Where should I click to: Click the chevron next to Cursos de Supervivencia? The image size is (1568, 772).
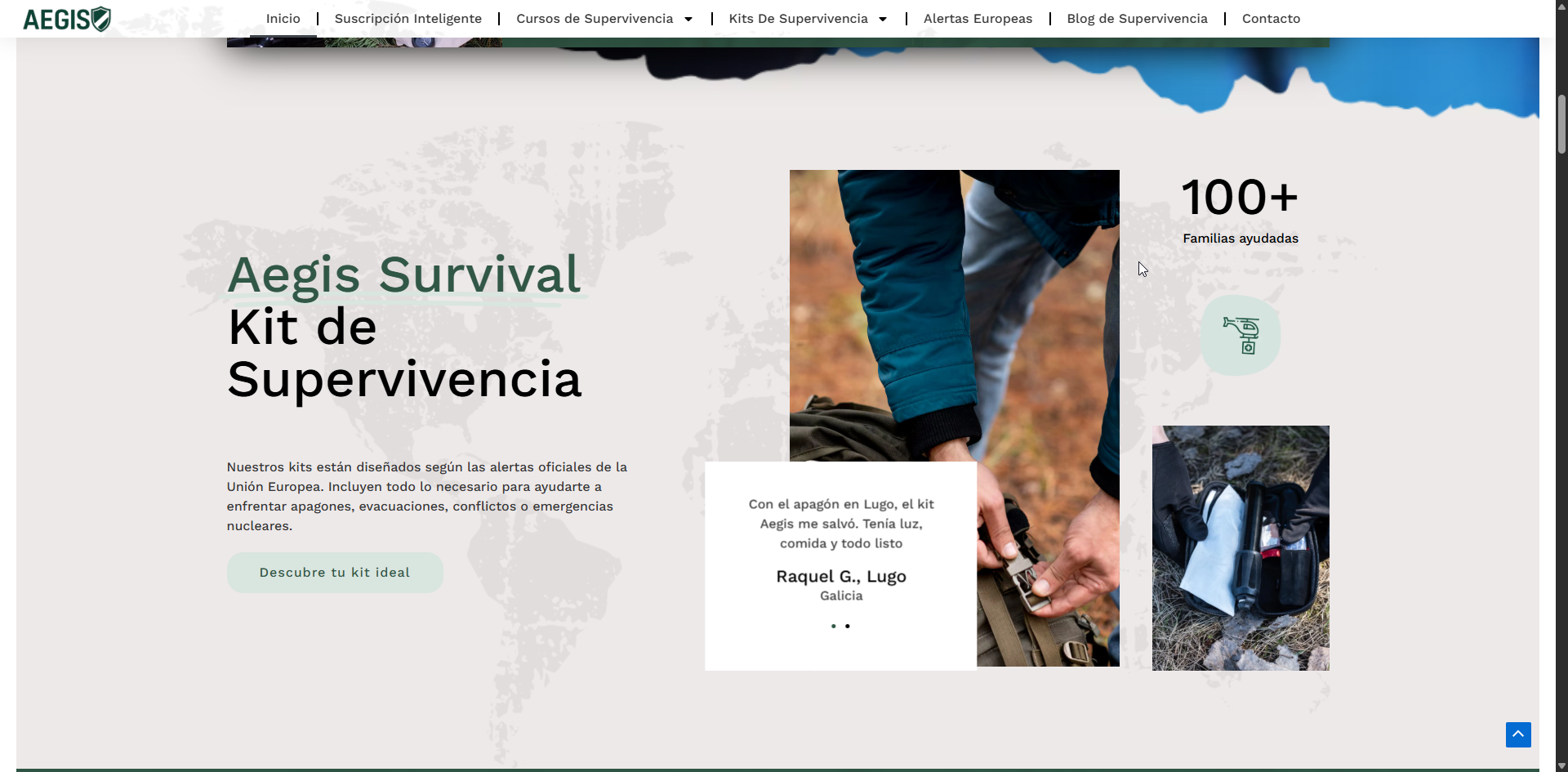688,18
